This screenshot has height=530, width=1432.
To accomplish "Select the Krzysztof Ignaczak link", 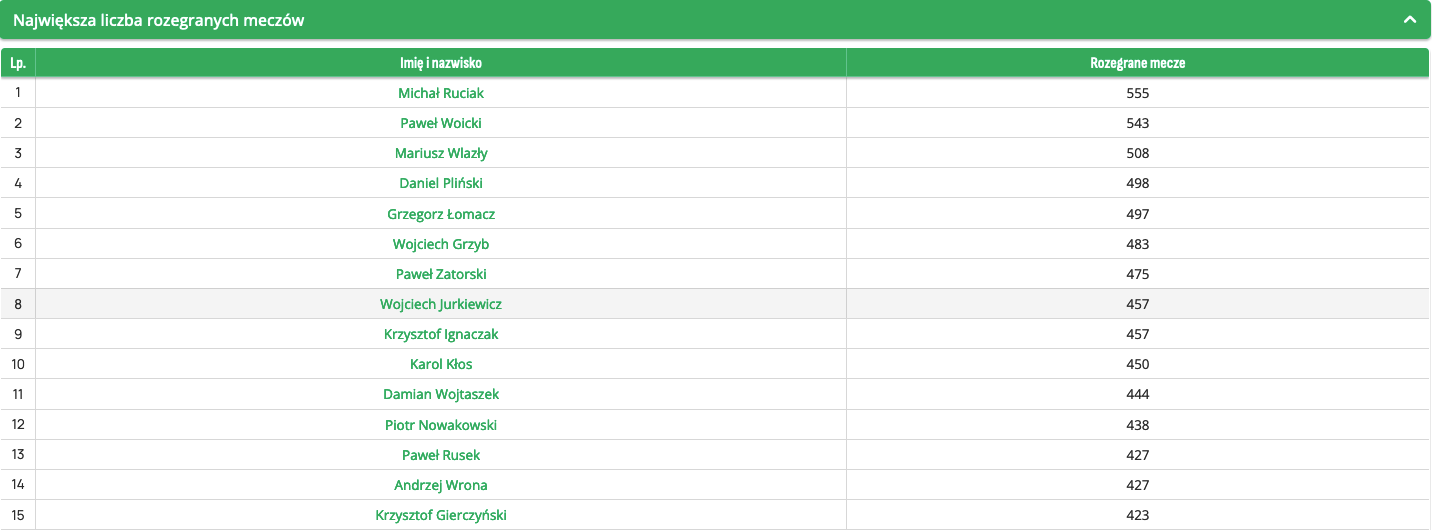I will pyautogui.click(x=441, y=334).
